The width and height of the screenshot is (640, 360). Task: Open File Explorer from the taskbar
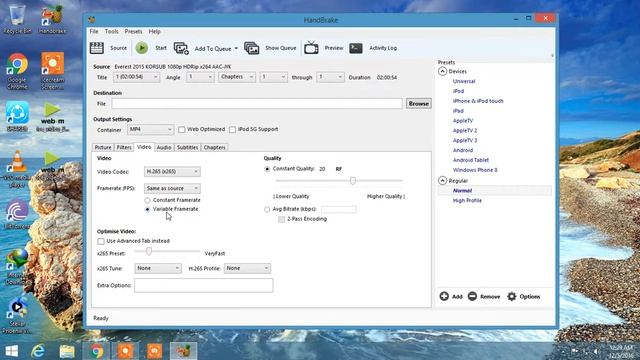coord(67,351)
